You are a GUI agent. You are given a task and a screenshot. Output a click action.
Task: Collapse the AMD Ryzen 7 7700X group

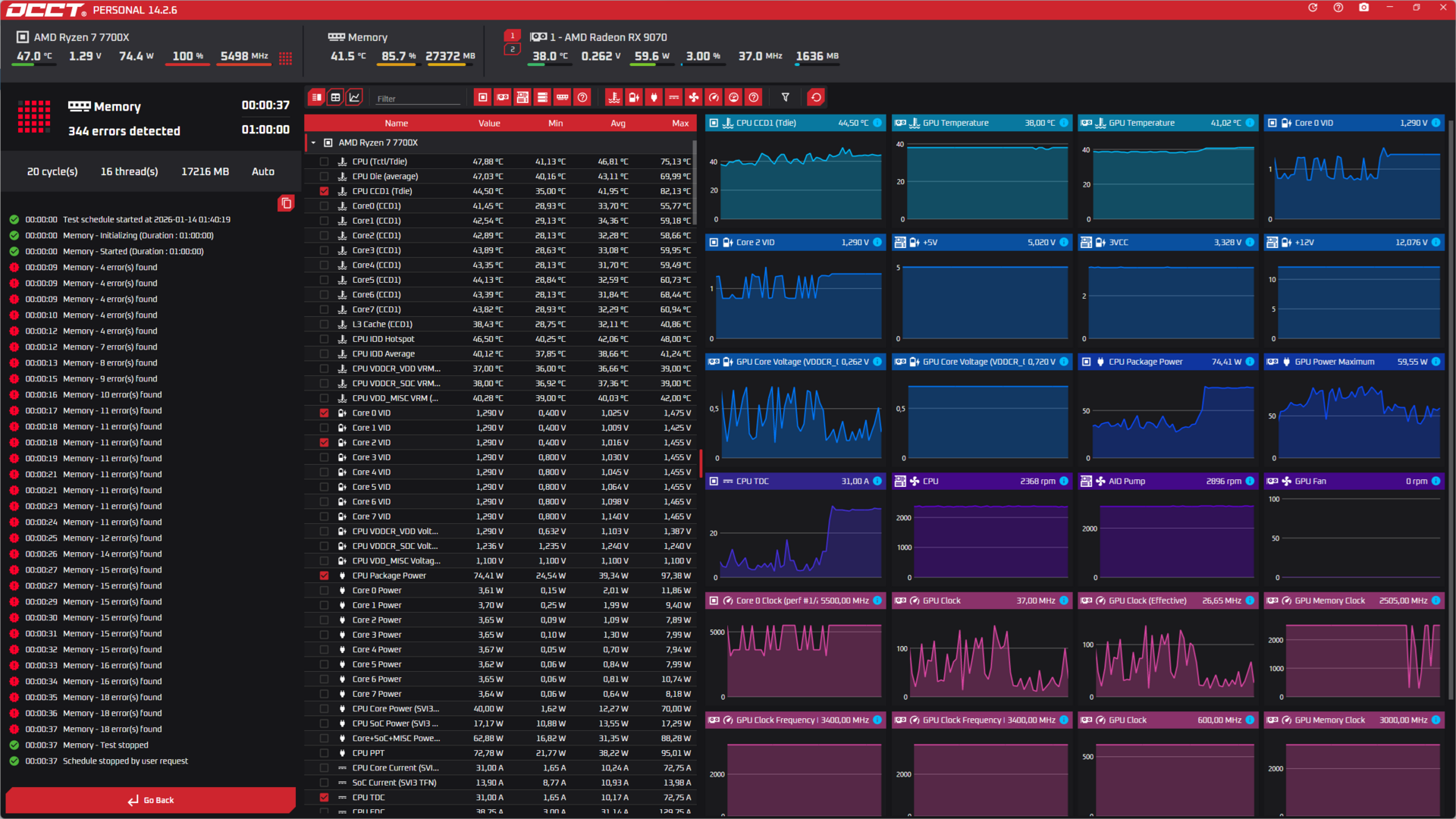click(x=313, y=143)
